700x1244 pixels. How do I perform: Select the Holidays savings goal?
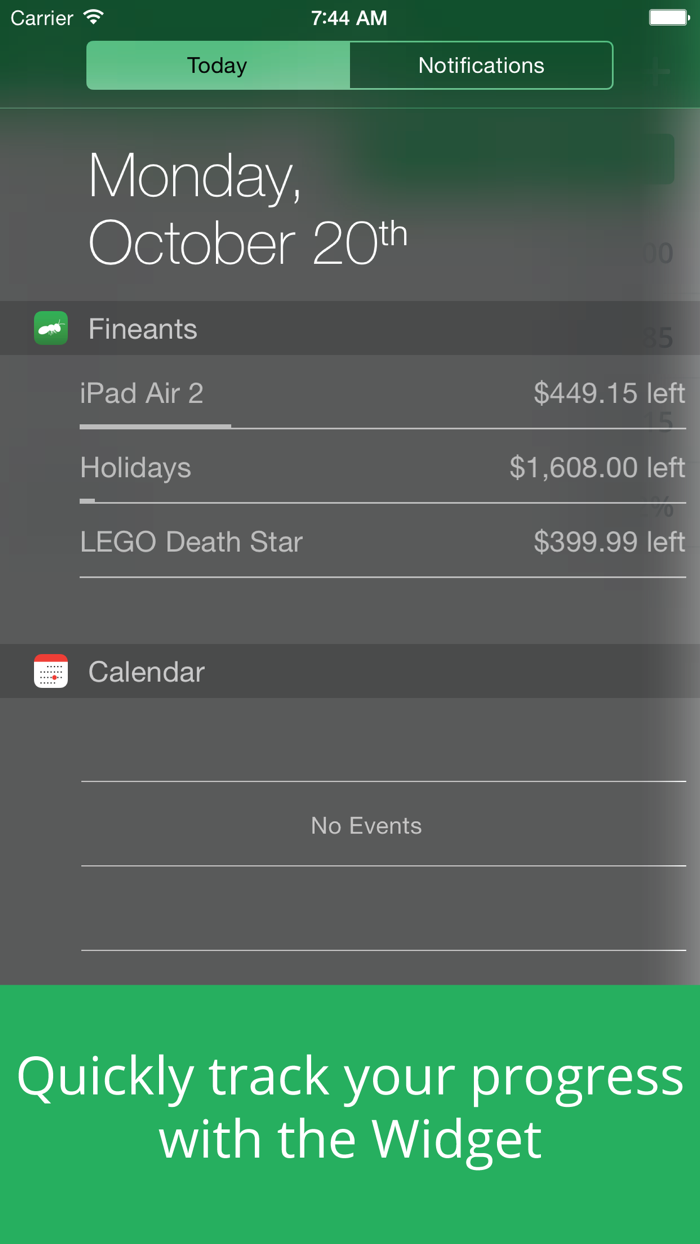pyautogui.click(x=136, y=468)
